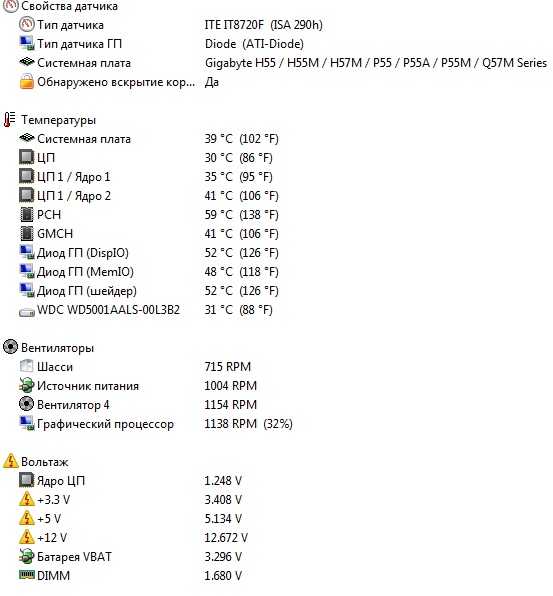Select the GMCH row label
Image resolution: width=553 pixels, height=596 pixels.
(55, 234)
